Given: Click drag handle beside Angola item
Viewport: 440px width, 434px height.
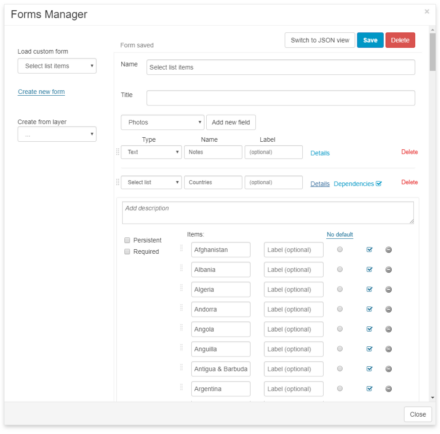Looking at the screenshot, I should [181, 327].
